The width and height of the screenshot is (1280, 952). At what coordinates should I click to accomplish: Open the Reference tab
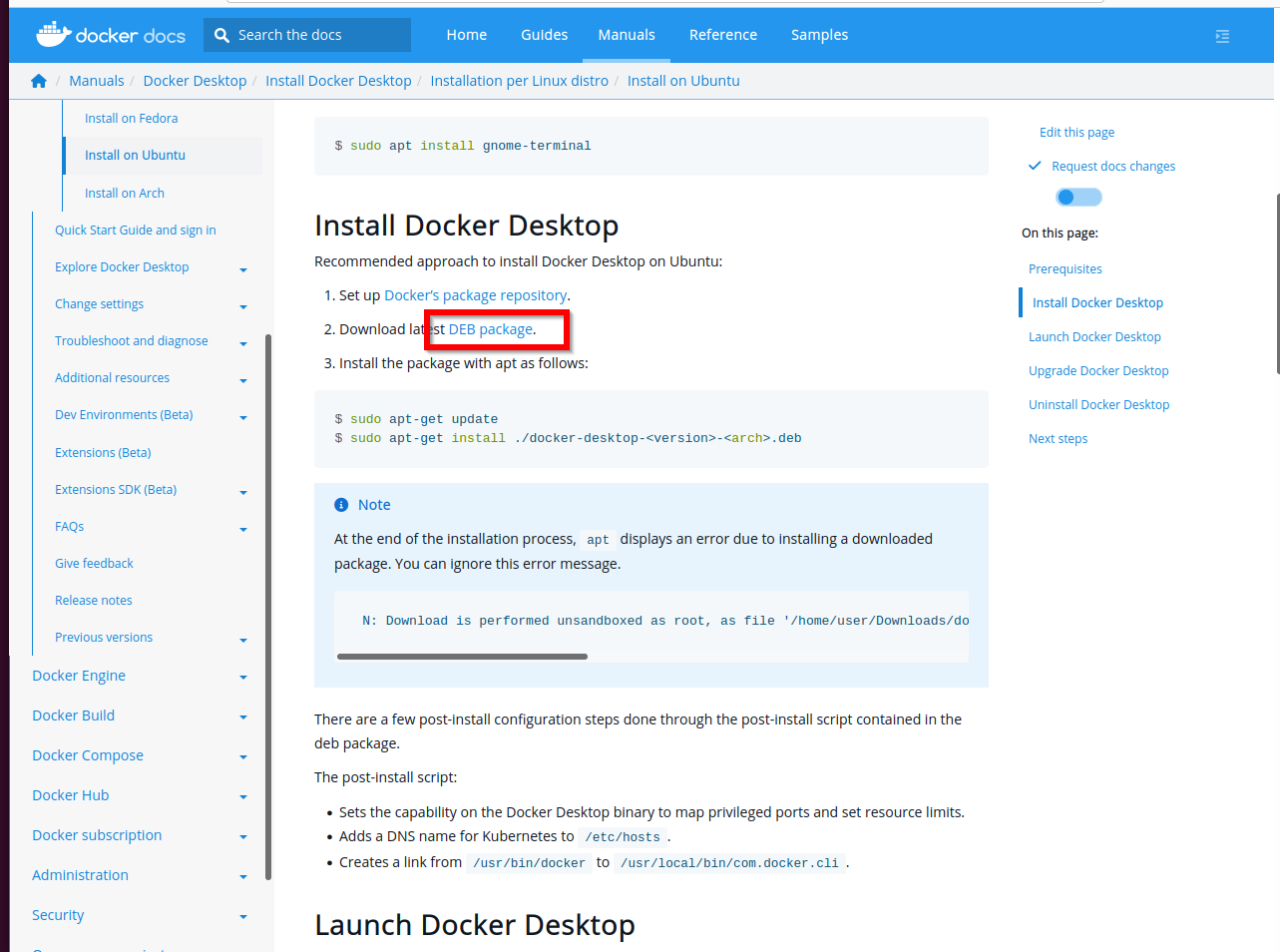723,35
